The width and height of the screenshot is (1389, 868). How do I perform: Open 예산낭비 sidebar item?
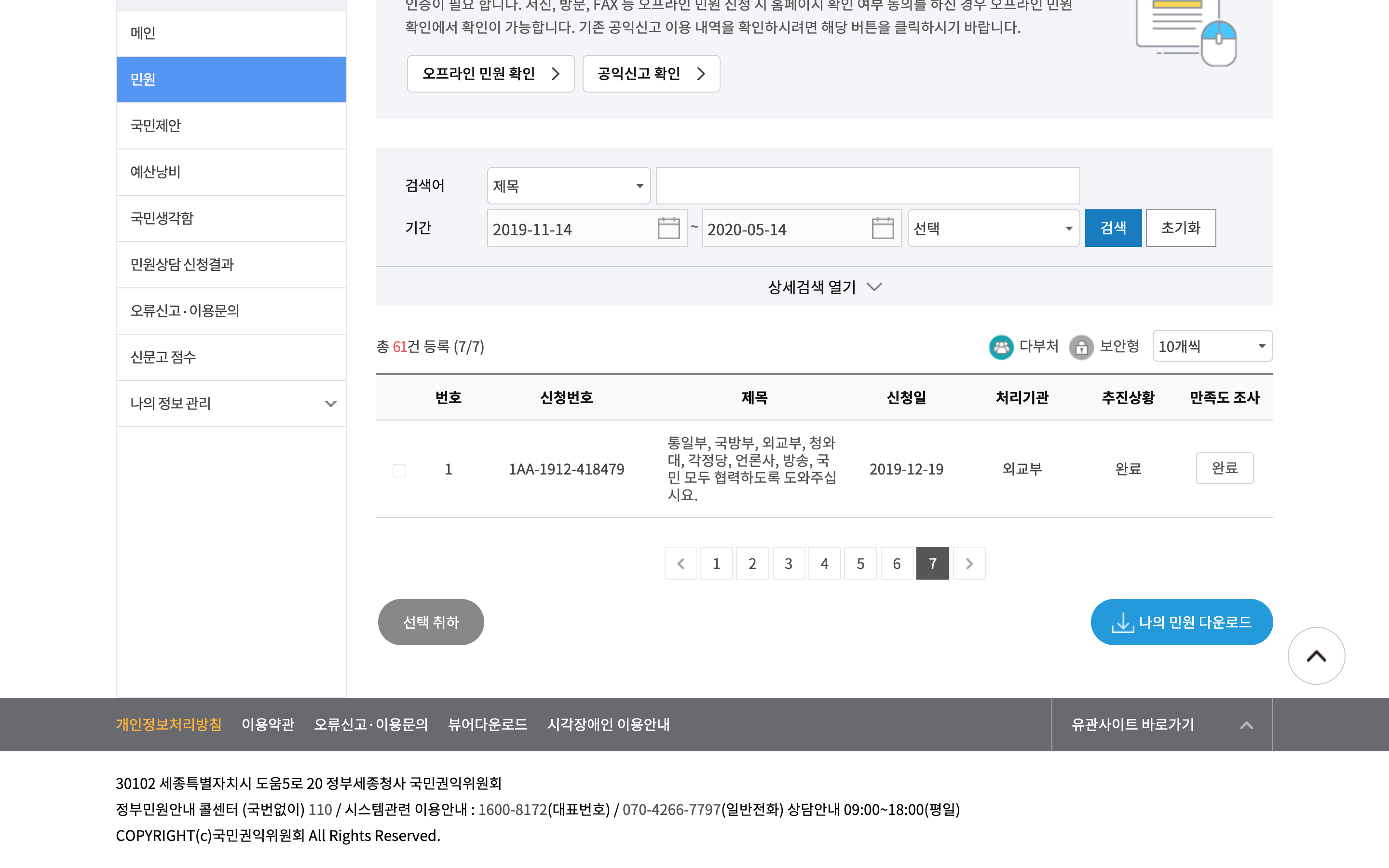coord(231,172)
